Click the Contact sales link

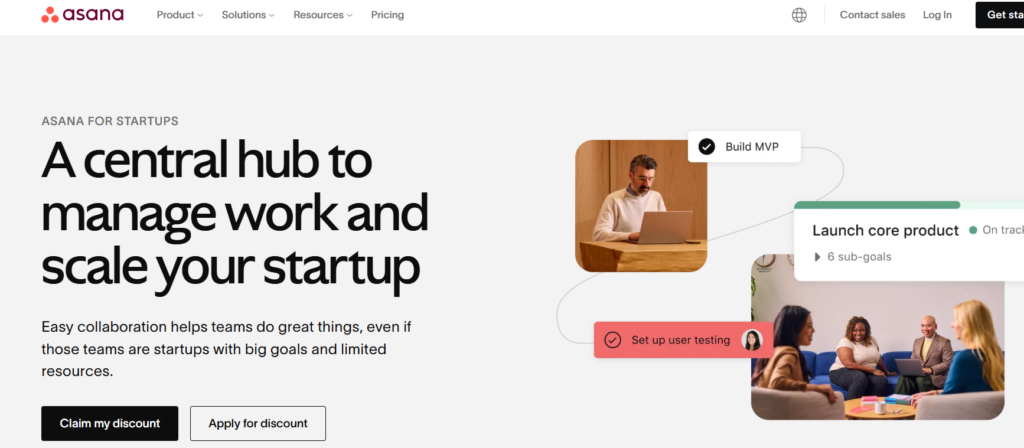[x=872, y=15]
